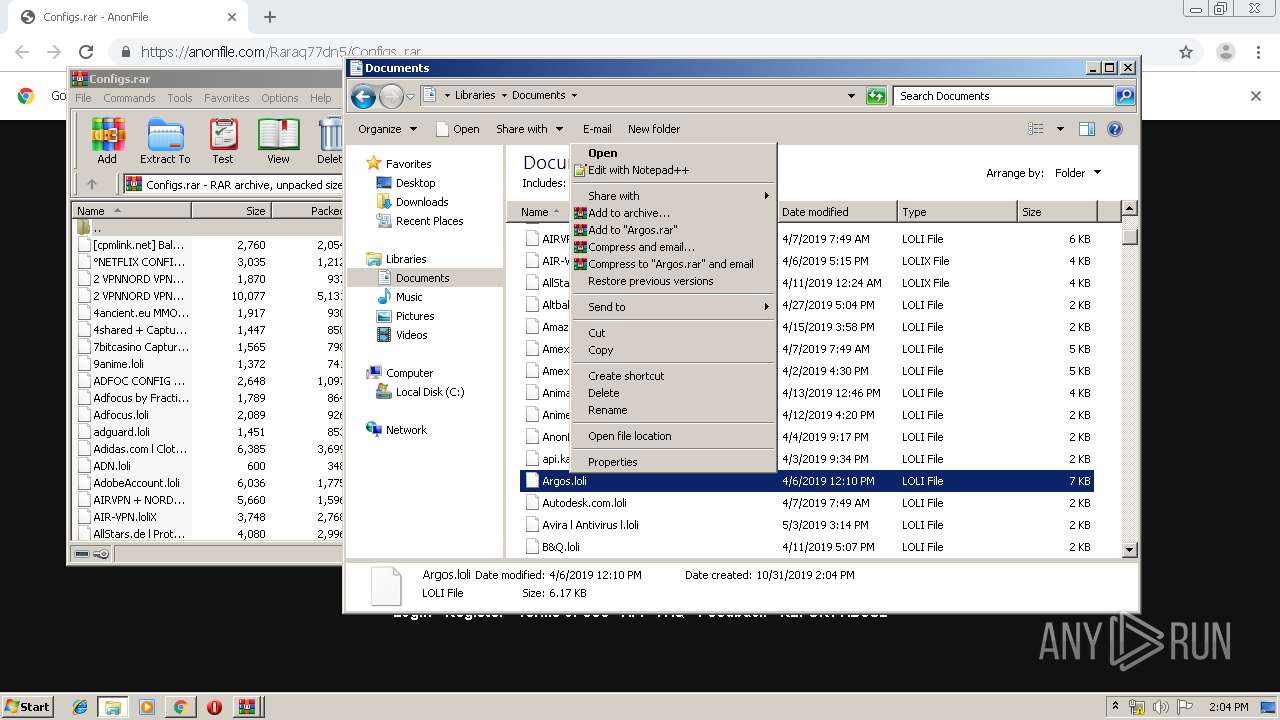
Task: Go up one level in WinRAR
Action: (92, 184)
